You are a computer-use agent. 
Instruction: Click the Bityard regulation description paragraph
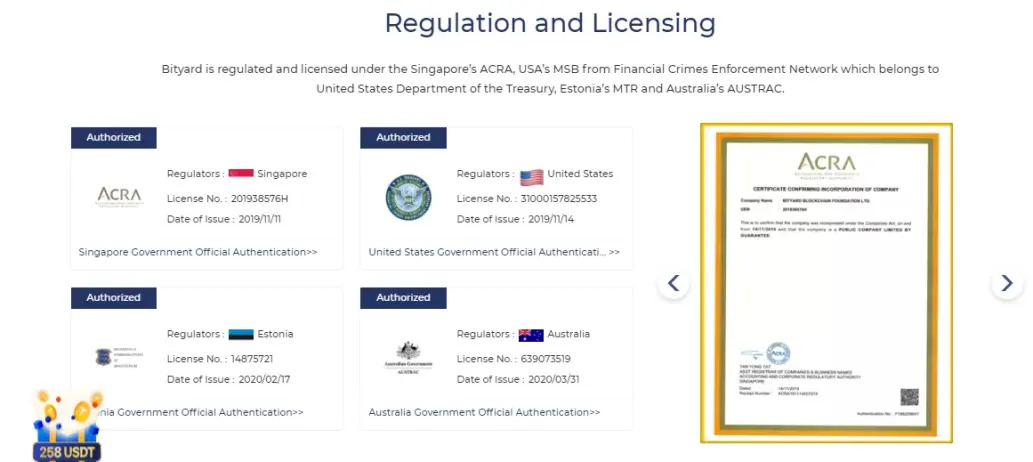[x=550, y=78]
